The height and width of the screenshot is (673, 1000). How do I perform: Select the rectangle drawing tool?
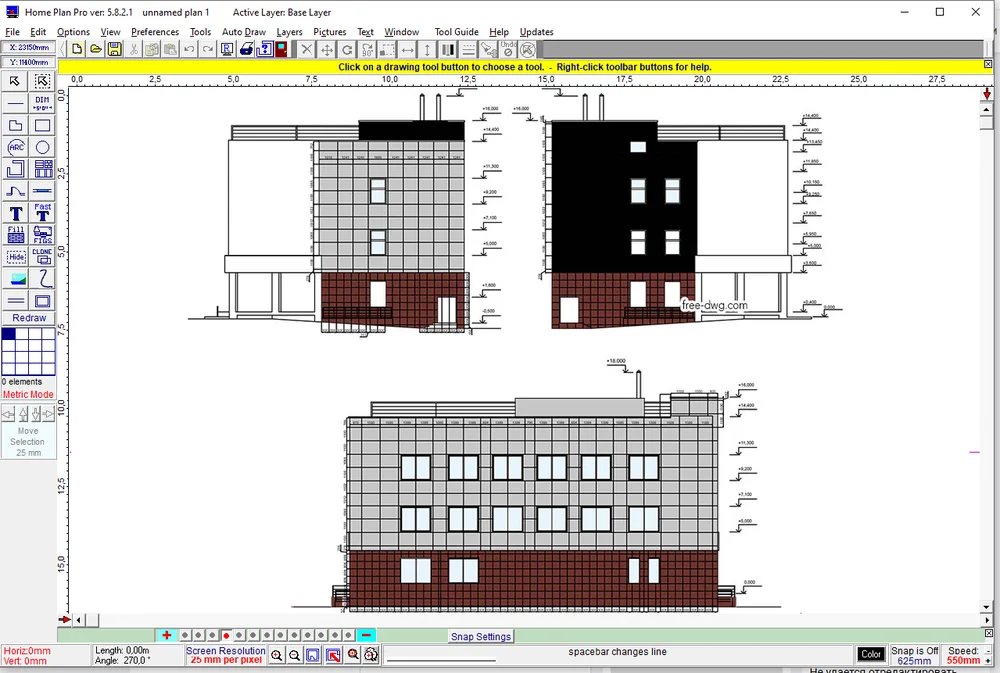[43, 125]
